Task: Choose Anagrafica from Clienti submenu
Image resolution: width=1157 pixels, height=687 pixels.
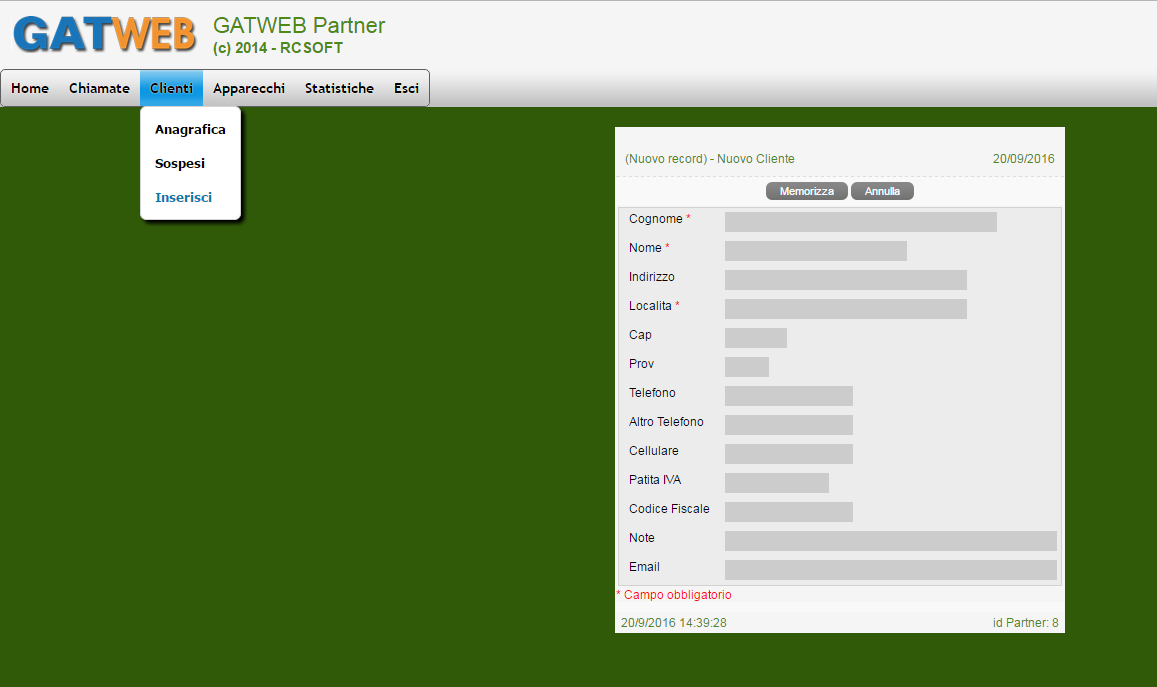Action: tap(190, 130)
